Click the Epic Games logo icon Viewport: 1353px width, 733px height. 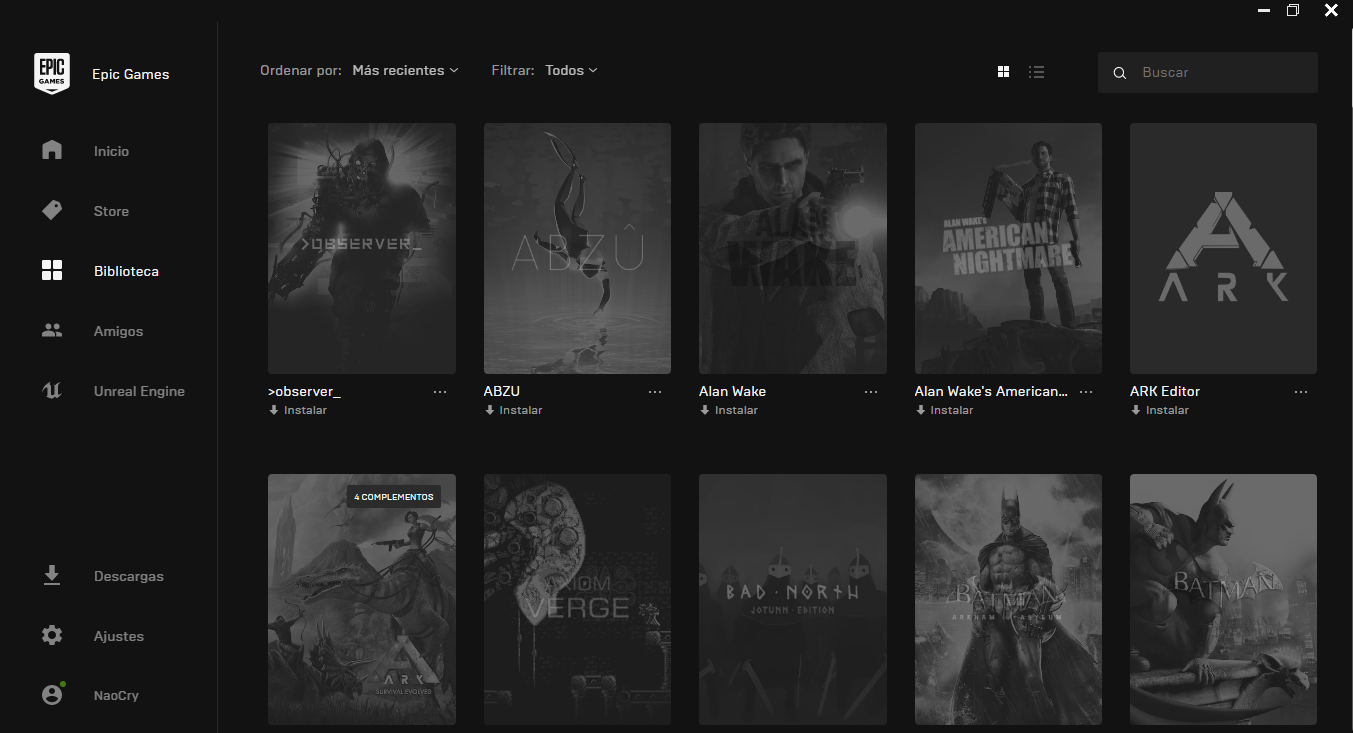[52, 73]
